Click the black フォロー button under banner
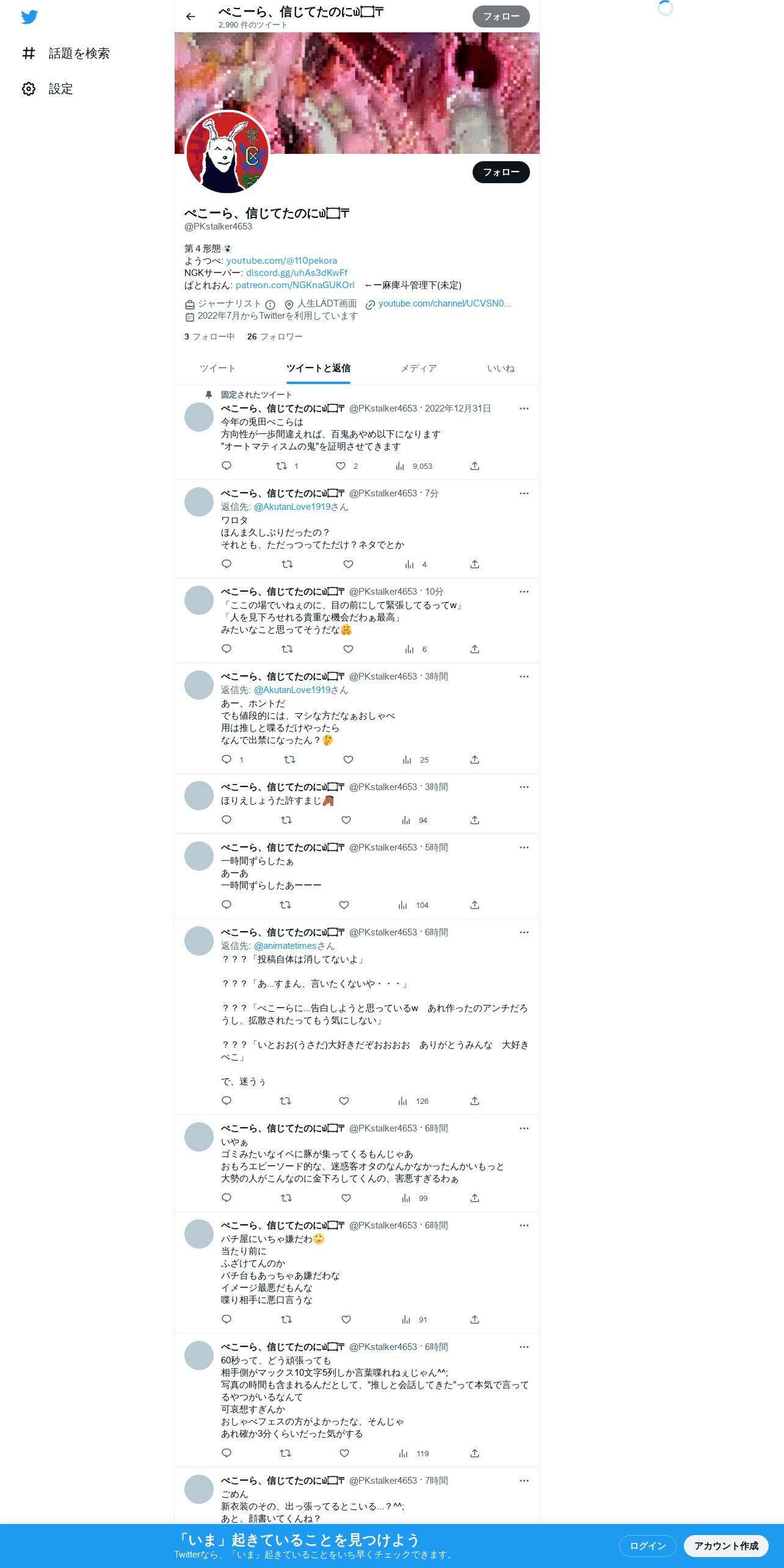The width and height of the screenshot is (784, 1568). pyautogui.click(x=501, y=172)
